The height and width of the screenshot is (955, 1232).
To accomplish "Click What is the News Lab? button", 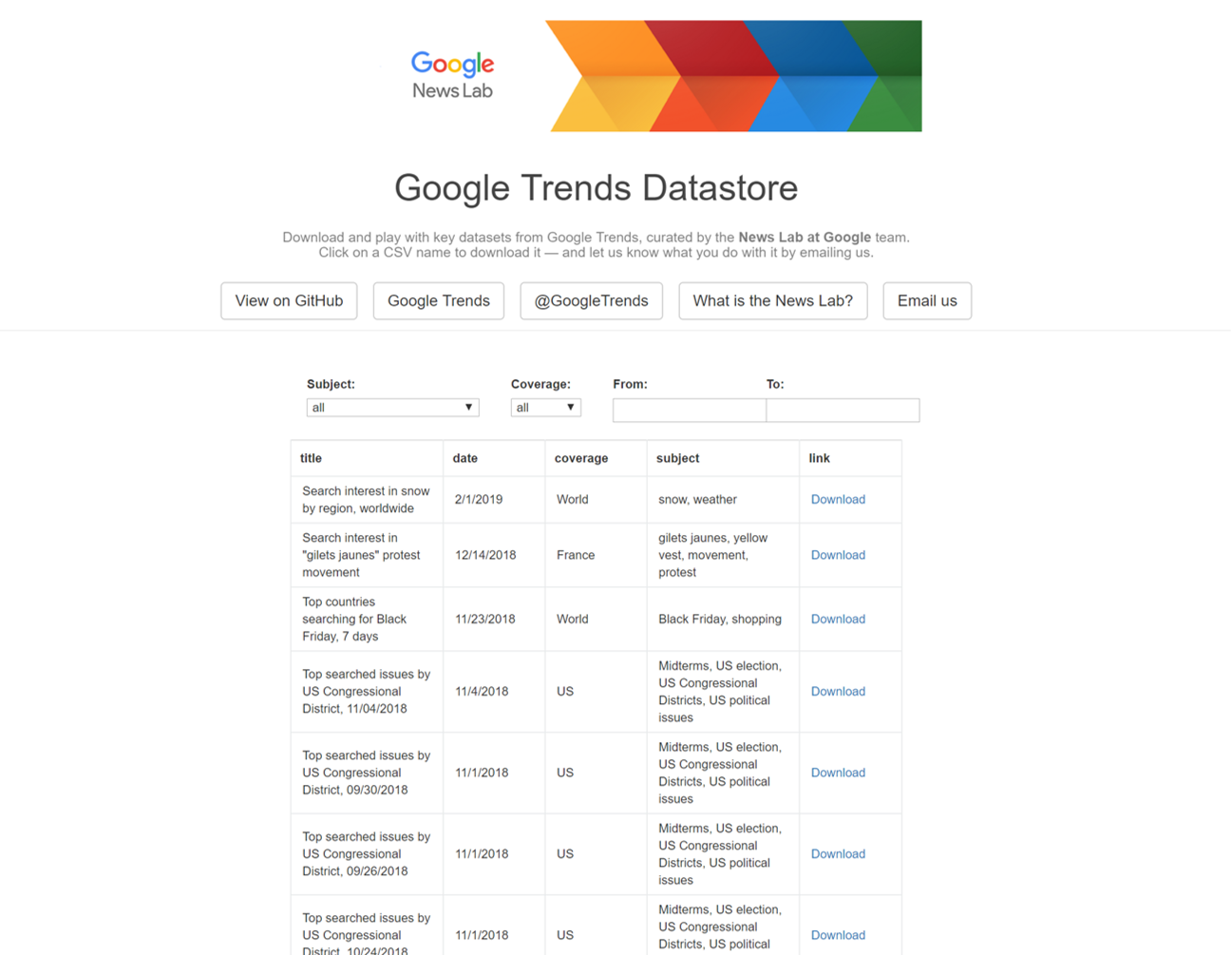I will 772,301.
